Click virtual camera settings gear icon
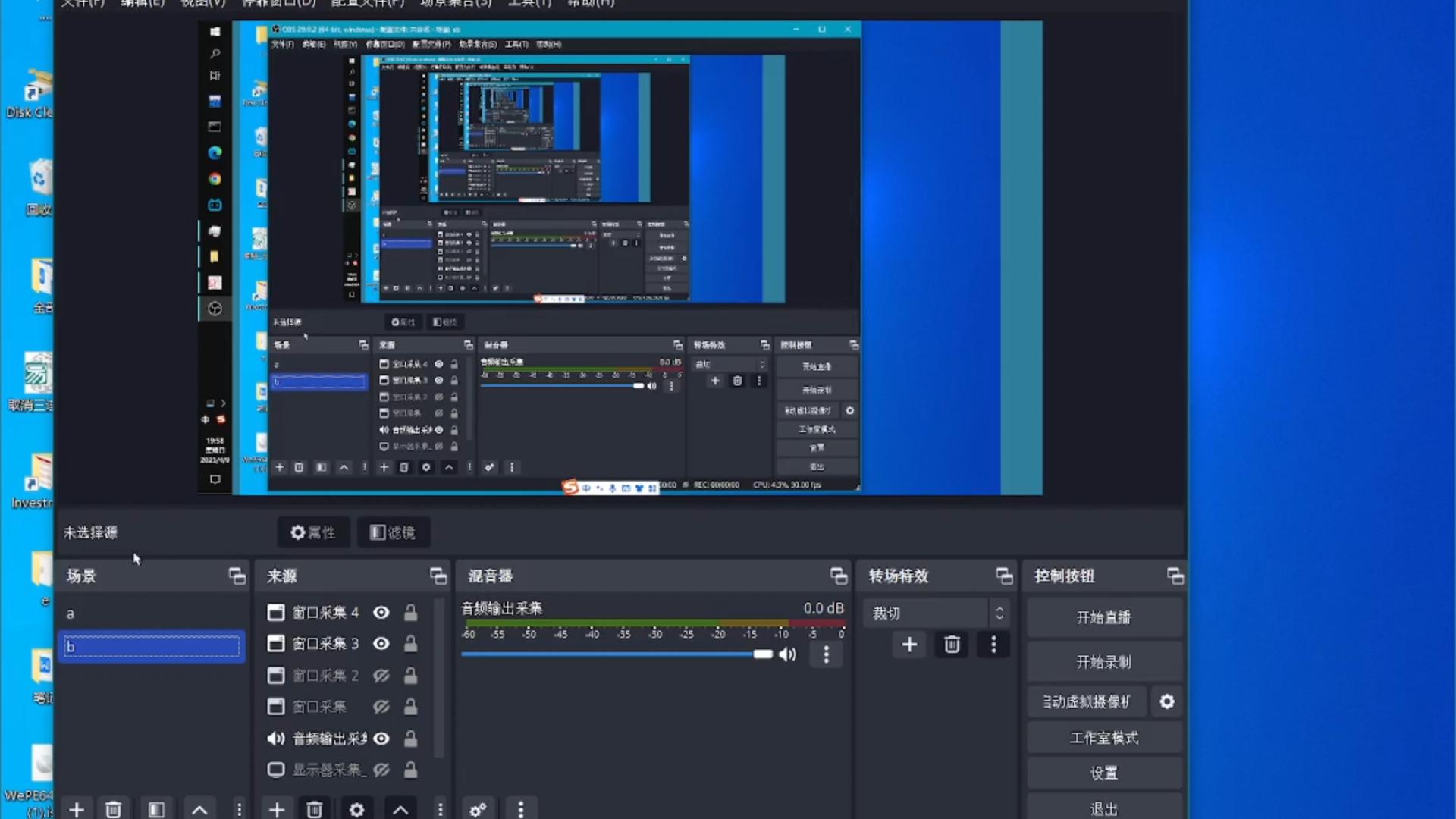 (x=1167, y=701)
